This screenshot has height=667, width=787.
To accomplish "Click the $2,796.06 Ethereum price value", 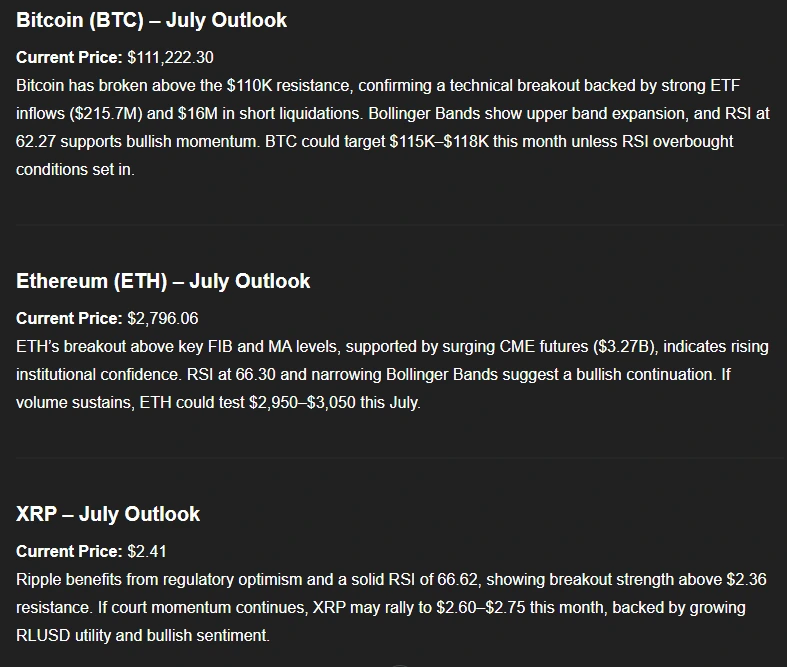I will (x=163, y=318).
